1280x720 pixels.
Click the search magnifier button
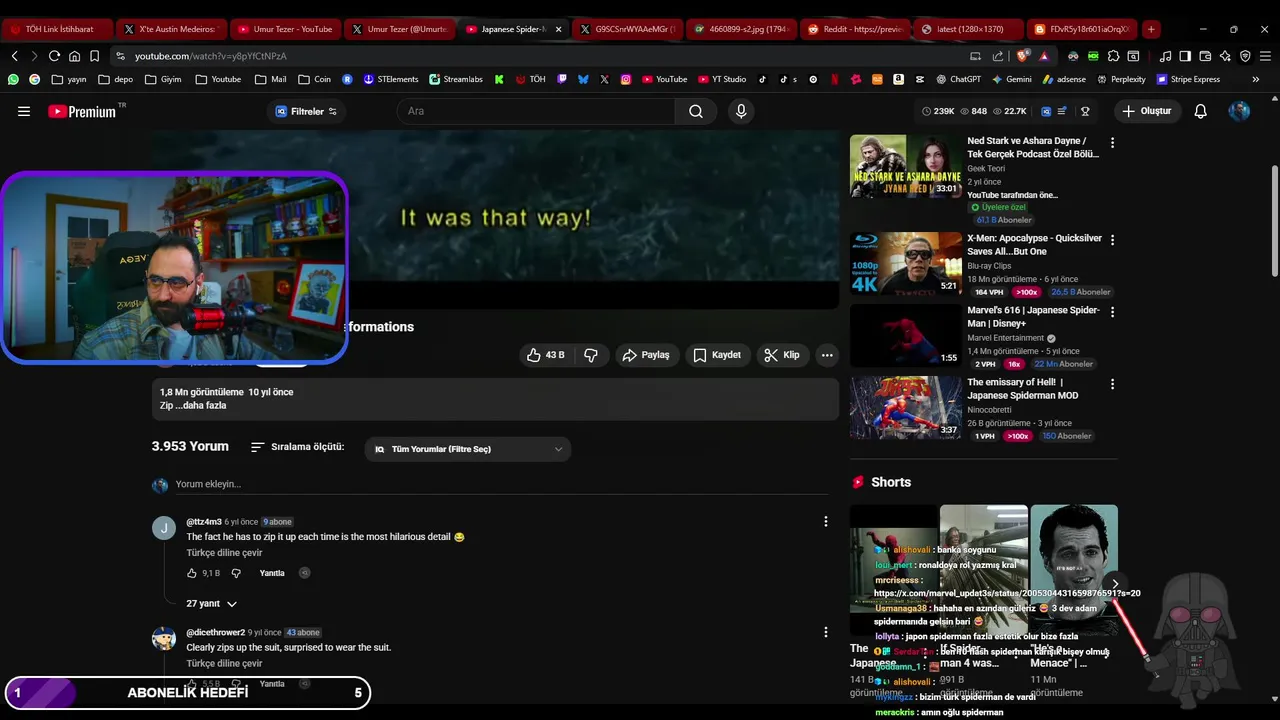point(696,111)
